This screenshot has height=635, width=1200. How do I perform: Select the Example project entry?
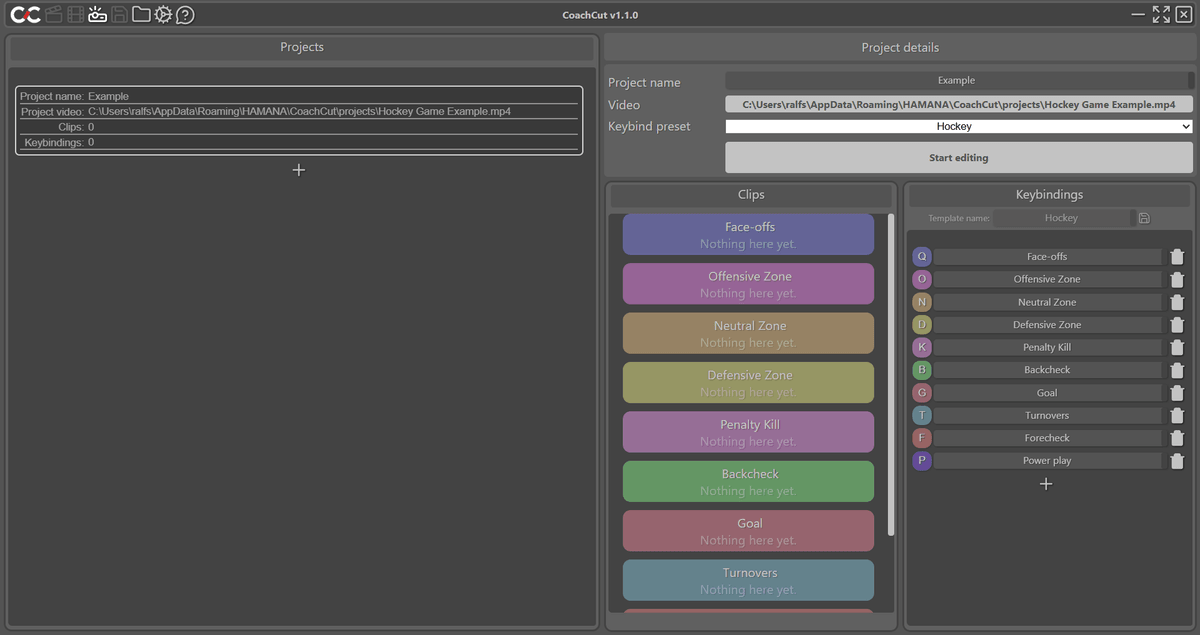(298, 118)
